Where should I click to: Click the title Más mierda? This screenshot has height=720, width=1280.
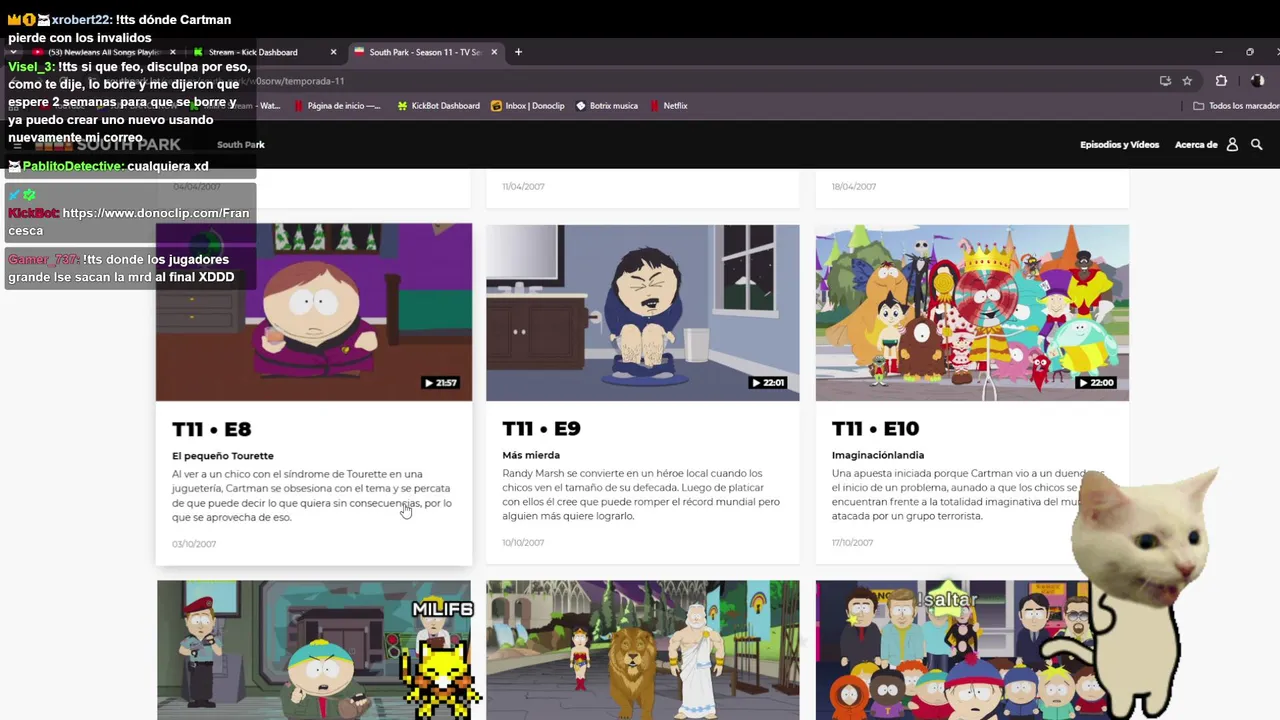point(531,455)
